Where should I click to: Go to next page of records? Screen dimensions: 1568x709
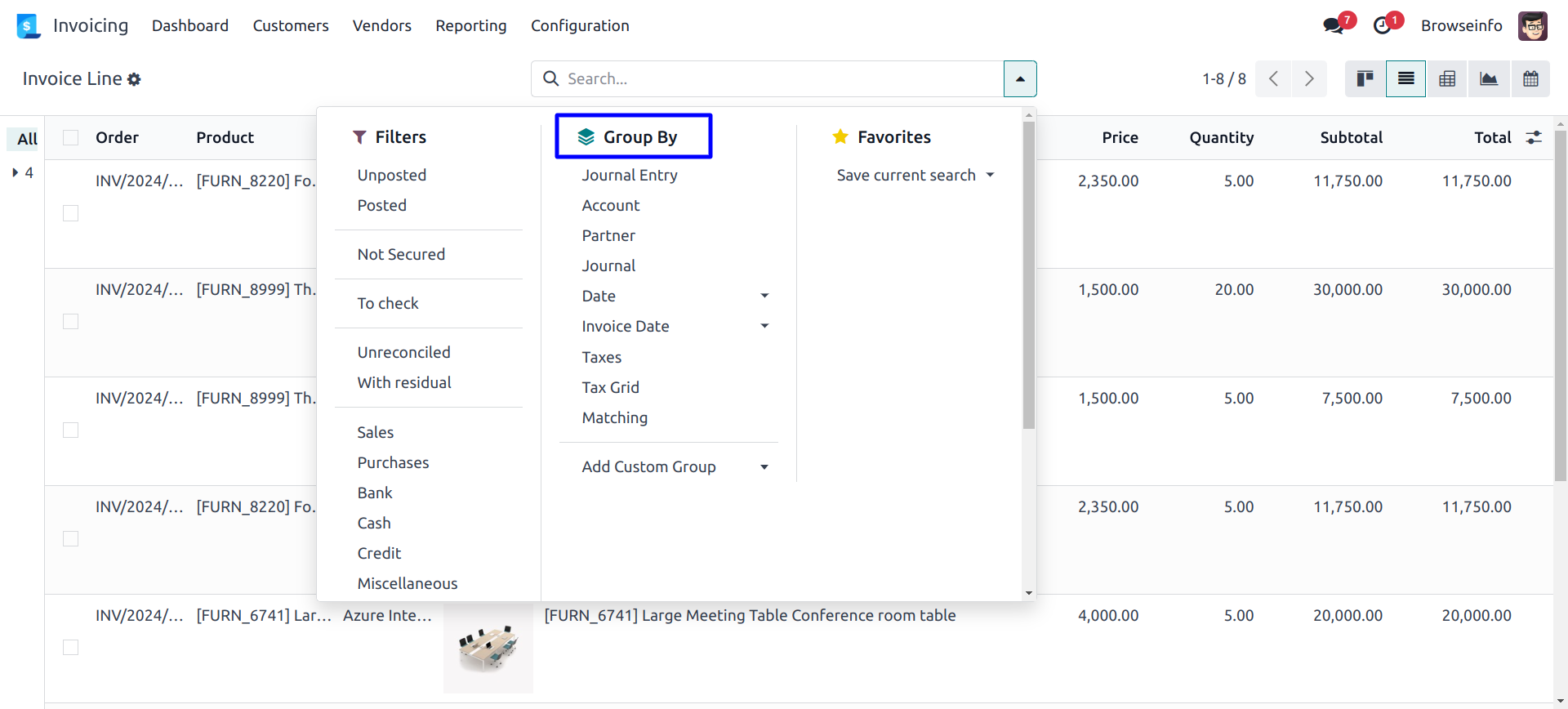pos(1309,78)
